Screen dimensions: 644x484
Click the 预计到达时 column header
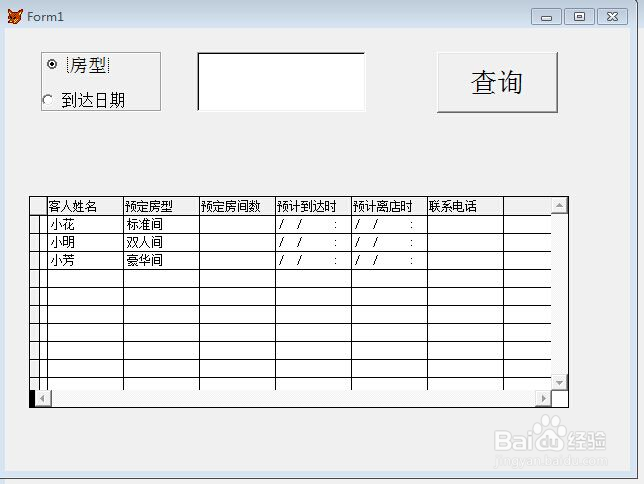313,206
